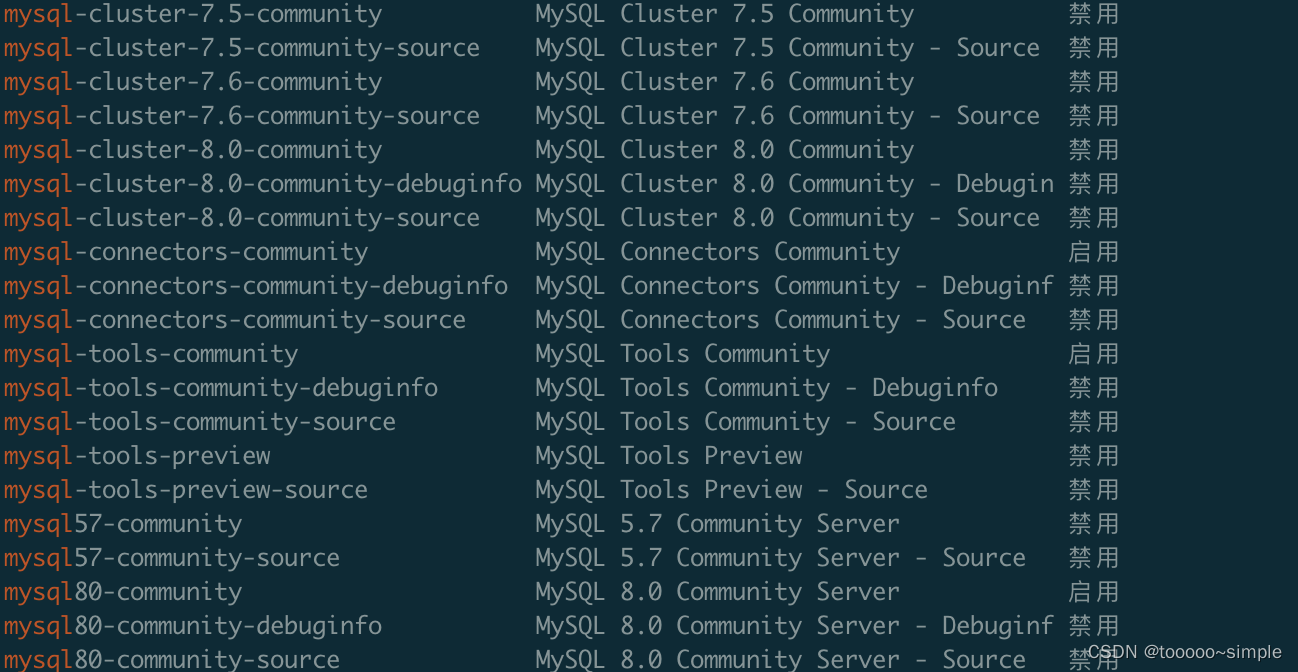Select repo id "mysql-connectors-community-source"
Screen dimensions: 1298x672
[x=234, y=320]
